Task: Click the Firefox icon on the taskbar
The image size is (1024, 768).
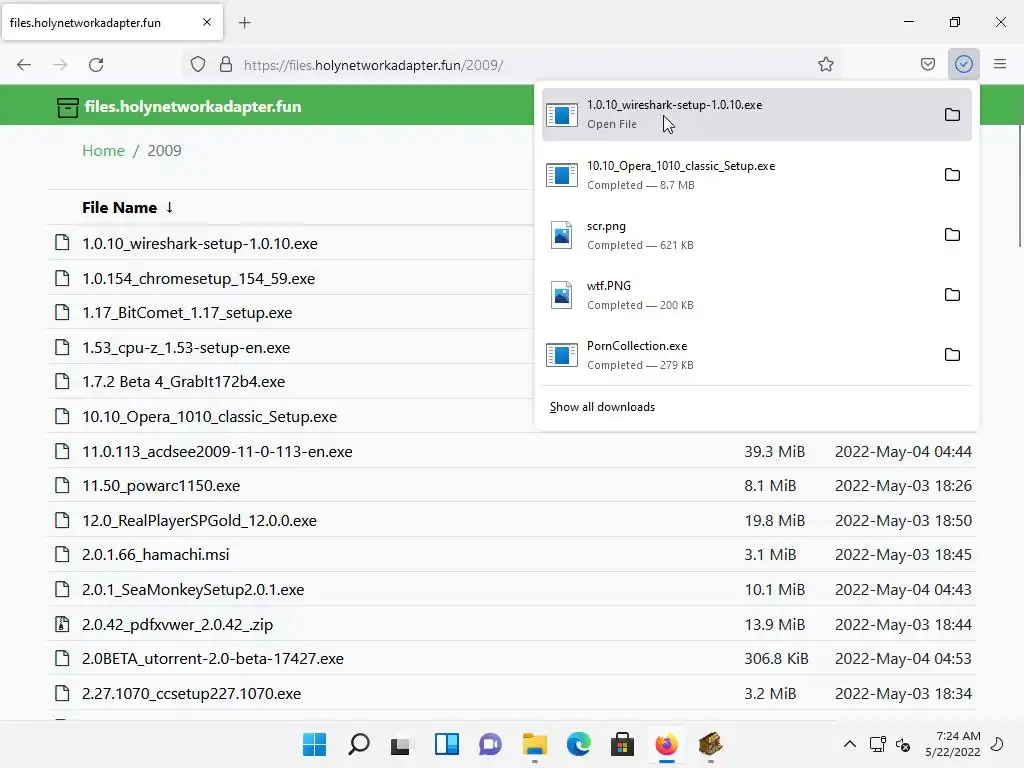Action: click(x=666, y=744)
